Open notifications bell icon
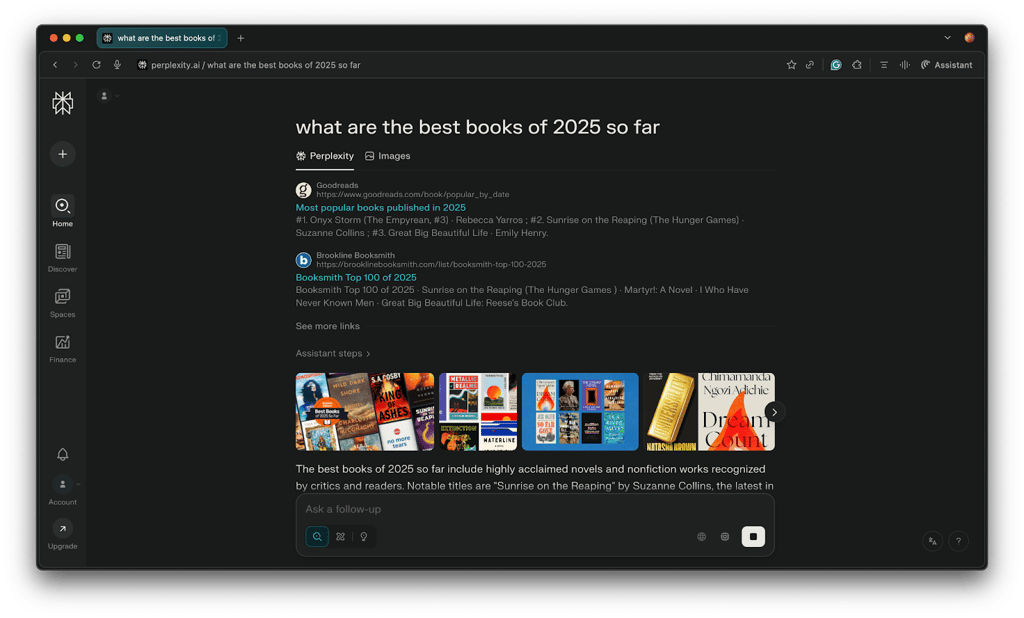Image resolution: width=1024 pixels, height=618 pixels. [63, 454]
